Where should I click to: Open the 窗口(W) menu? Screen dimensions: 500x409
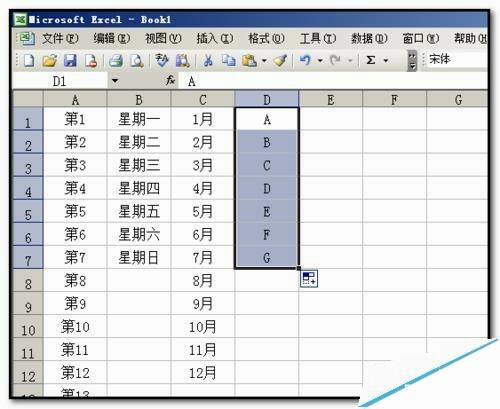coord(421,39)
